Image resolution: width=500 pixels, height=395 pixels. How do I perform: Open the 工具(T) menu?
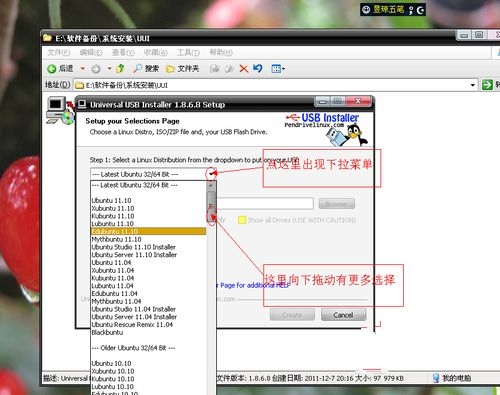(x=188, y=52)
